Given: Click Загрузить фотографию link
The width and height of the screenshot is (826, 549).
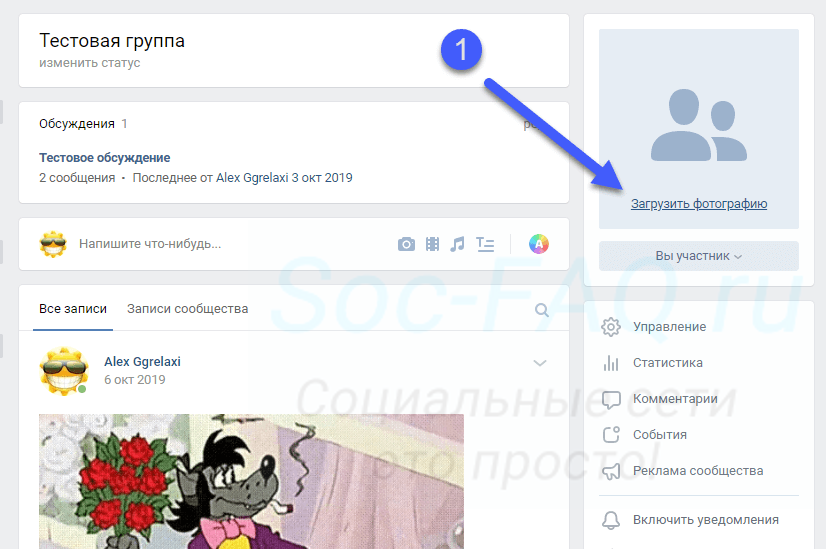Looking at the screenshot, I should [x=699, y=204].
